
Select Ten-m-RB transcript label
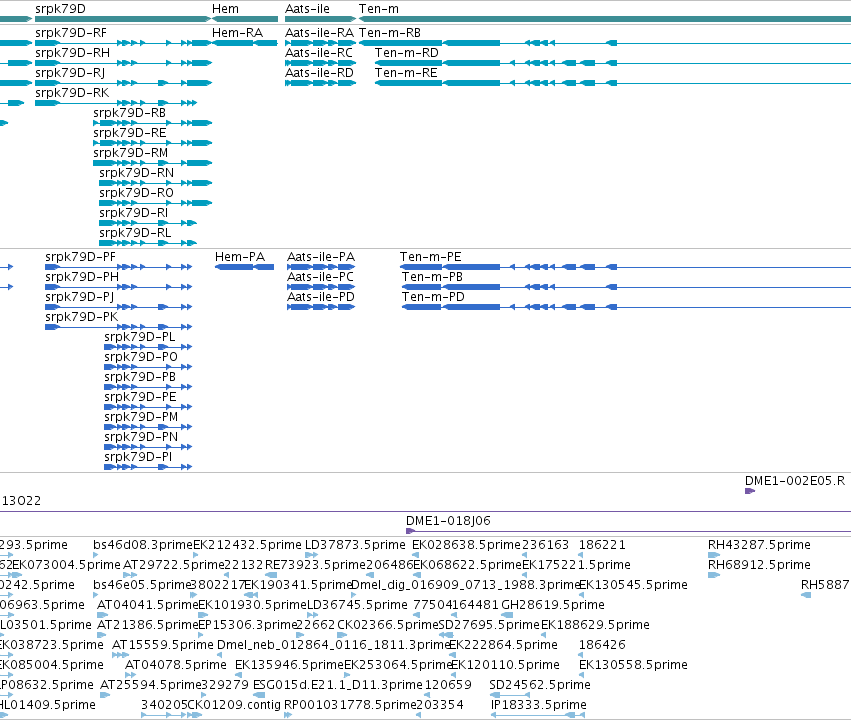390,33
